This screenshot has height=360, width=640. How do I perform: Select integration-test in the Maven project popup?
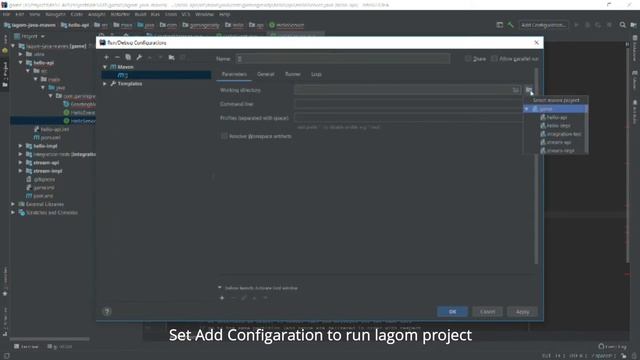coord(563,134)
